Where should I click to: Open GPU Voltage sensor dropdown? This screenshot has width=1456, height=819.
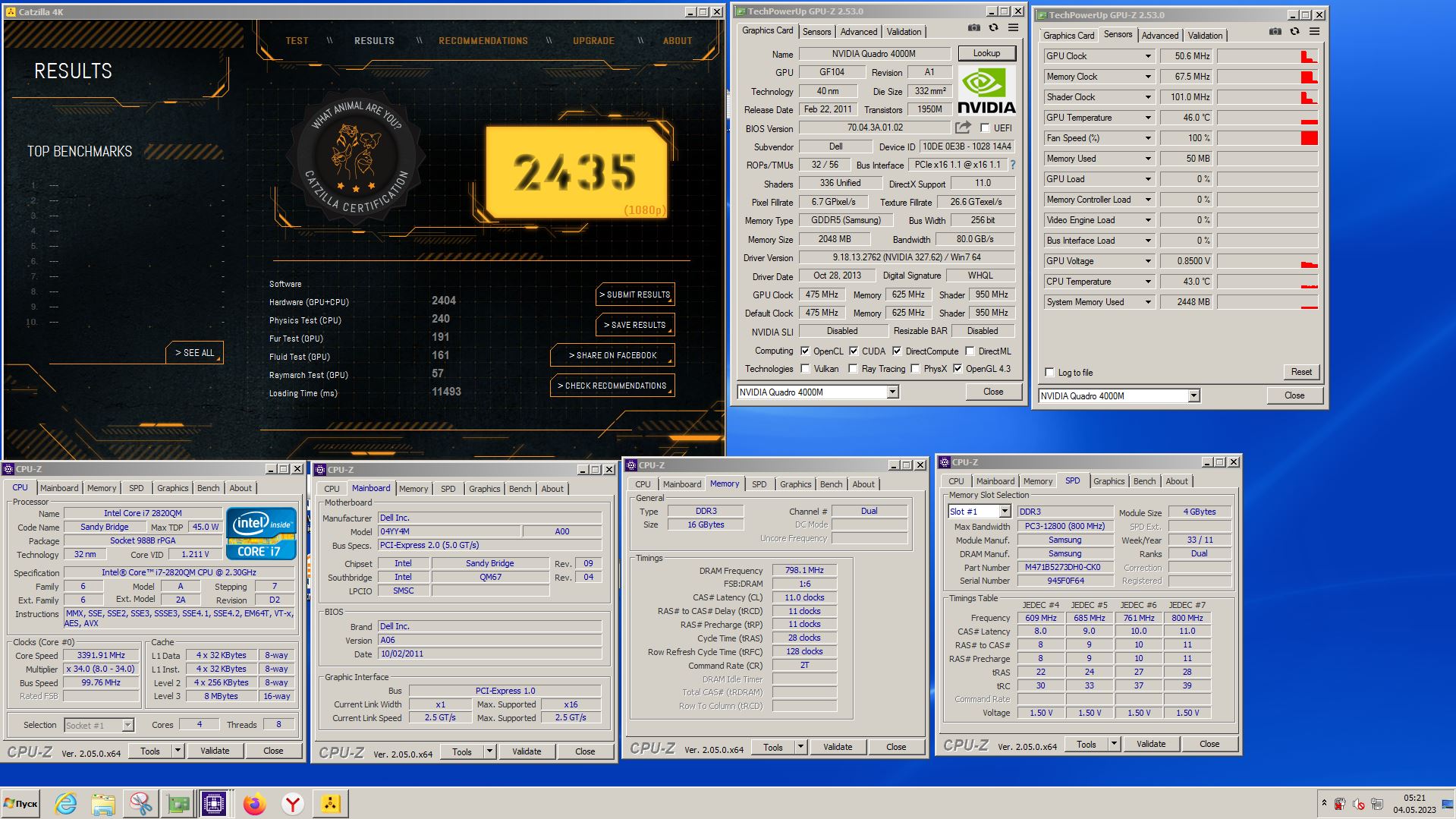(1148, 261)
